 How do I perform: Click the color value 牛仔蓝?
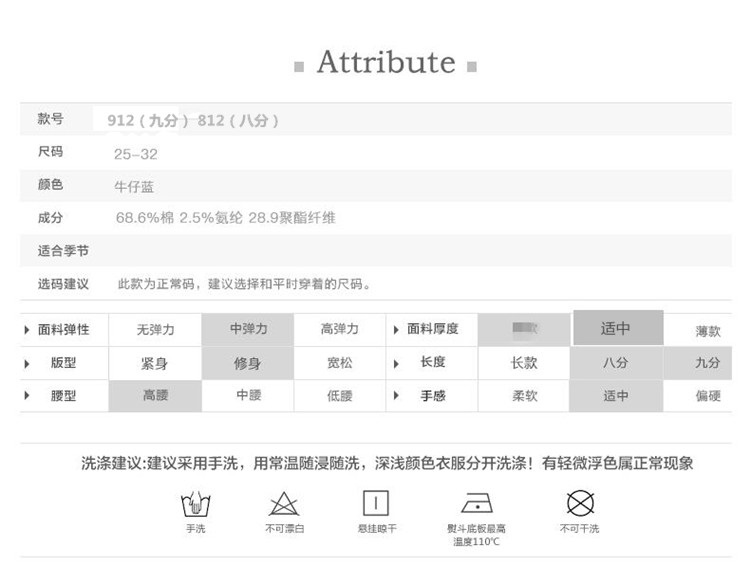tap(134, 187)
